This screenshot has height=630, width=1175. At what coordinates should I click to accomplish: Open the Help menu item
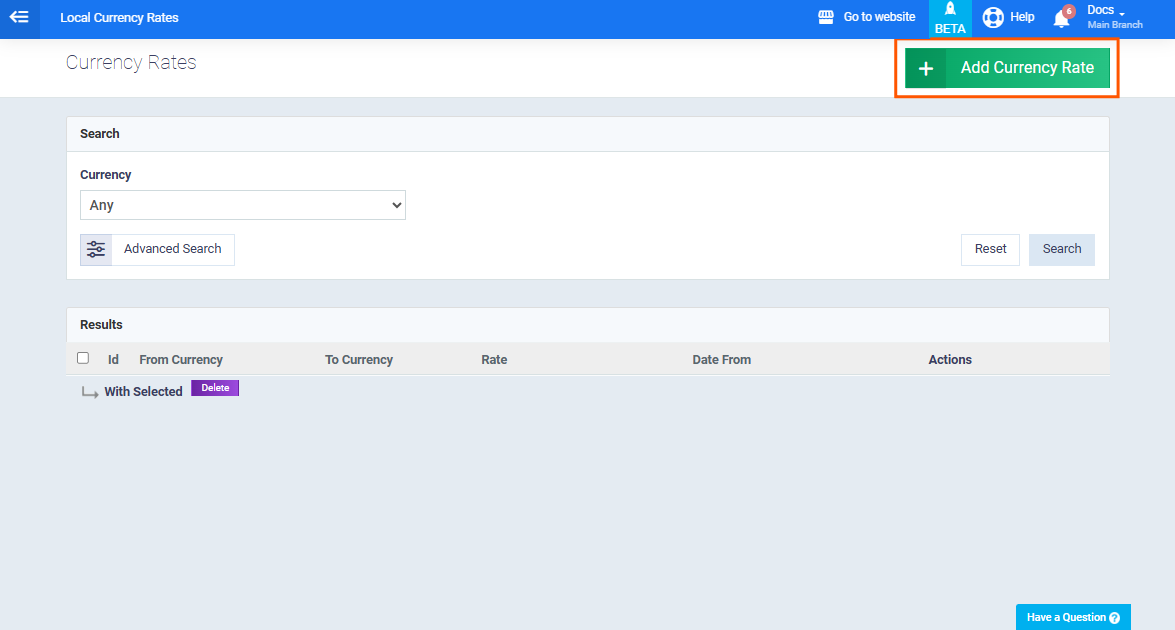(x=1022, y=17)
